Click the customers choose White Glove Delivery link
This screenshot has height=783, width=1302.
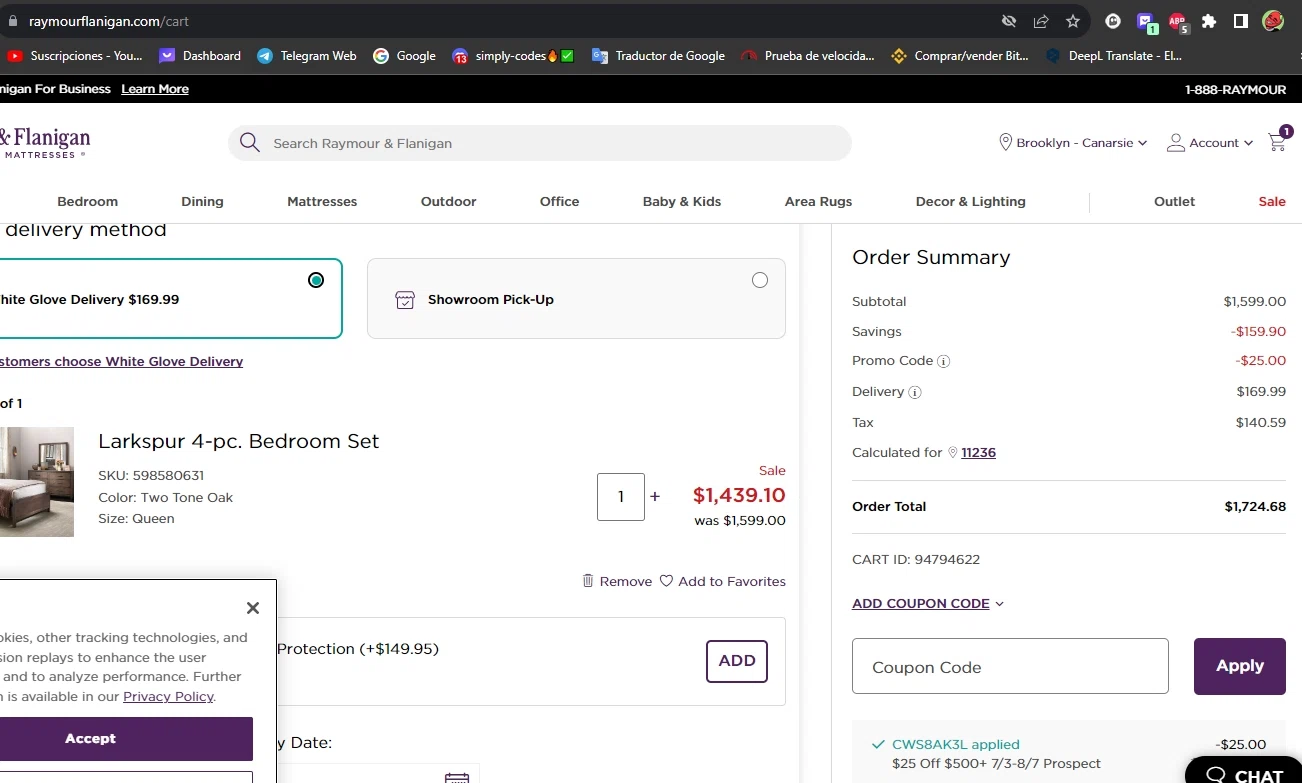121,362
